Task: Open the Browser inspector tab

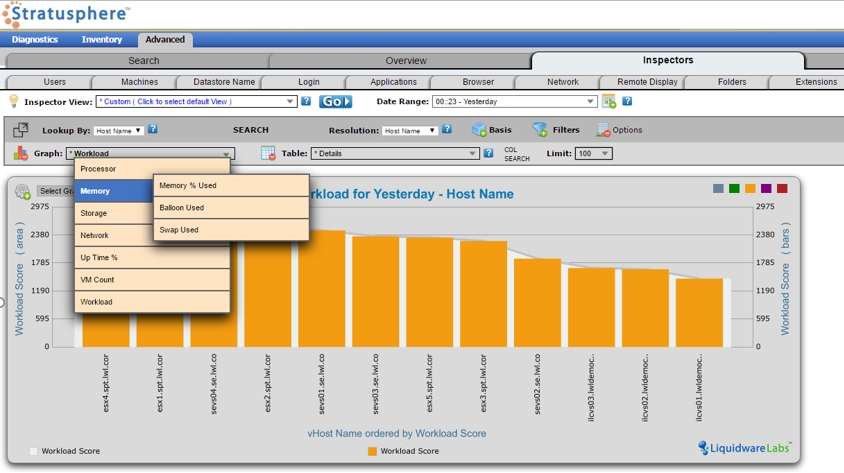Action: [478, 82]
